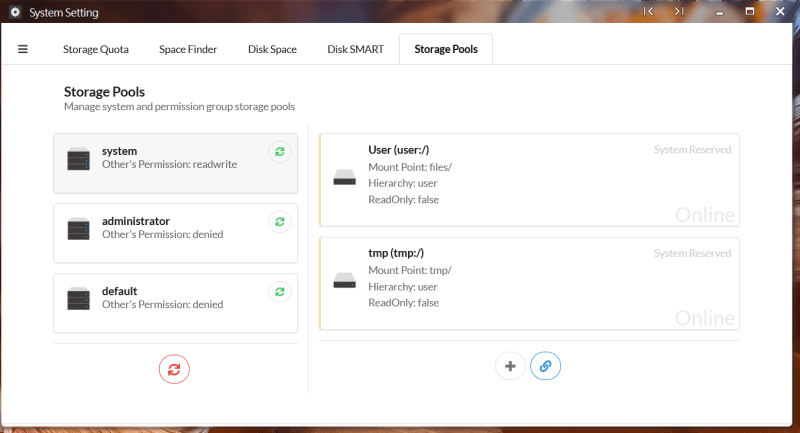Add a new storage with plus button
Screen dimensions: 800x433
[510, 366]
